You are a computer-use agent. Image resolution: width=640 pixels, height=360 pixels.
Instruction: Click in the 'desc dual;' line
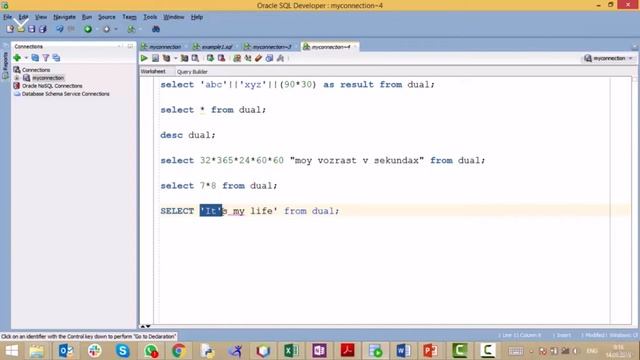coord(188,135)
